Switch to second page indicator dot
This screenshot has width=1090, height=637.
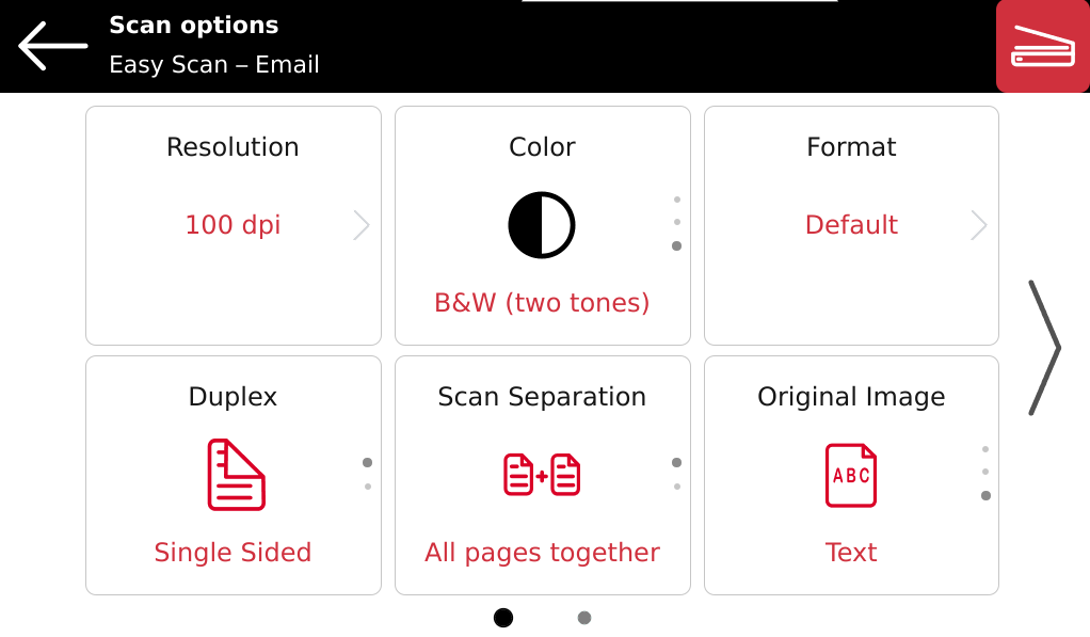[x=585, y=618]
